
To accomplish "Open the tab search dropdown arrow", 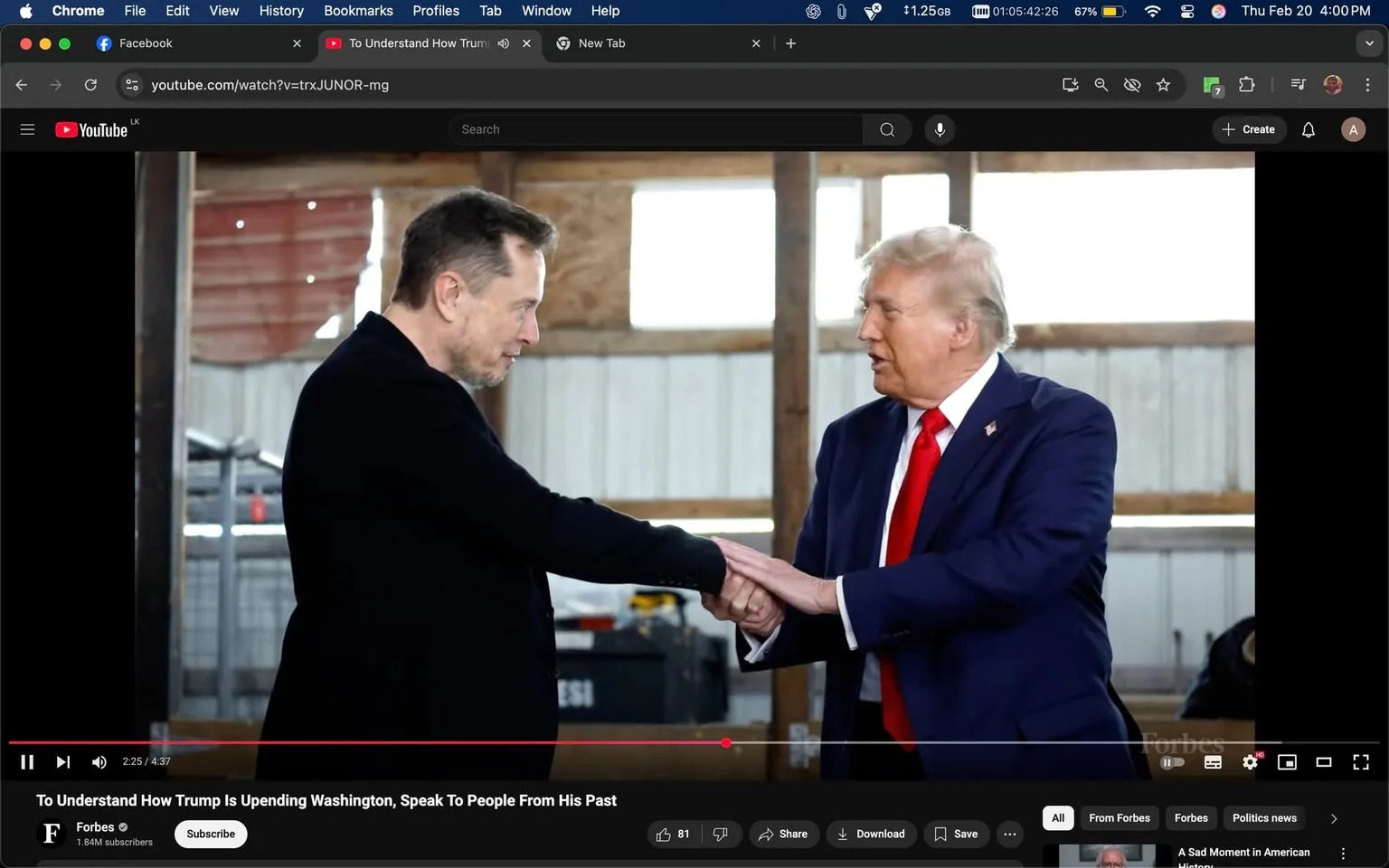I will [x=1369, y=43].
